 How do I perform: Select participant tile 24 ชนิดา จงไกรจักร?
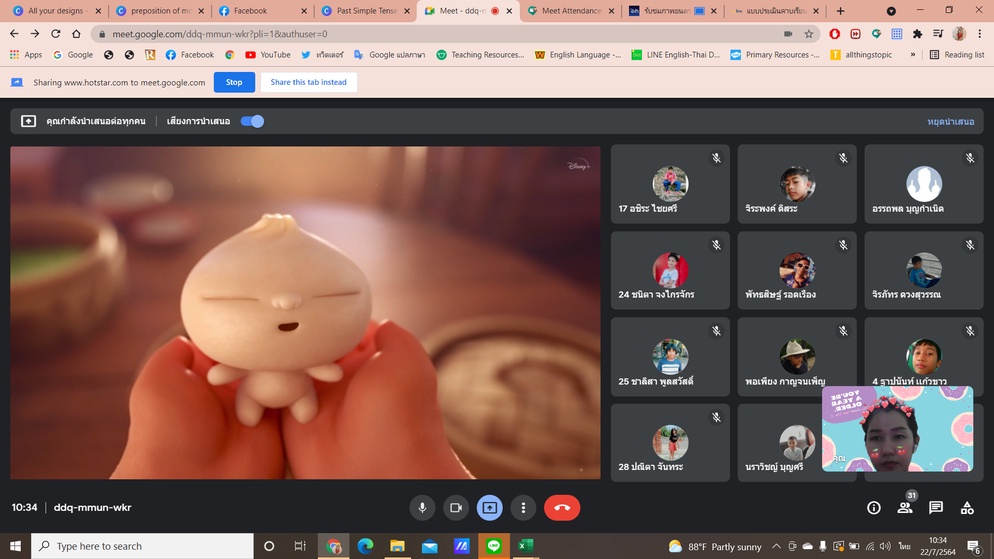(670, 271)
